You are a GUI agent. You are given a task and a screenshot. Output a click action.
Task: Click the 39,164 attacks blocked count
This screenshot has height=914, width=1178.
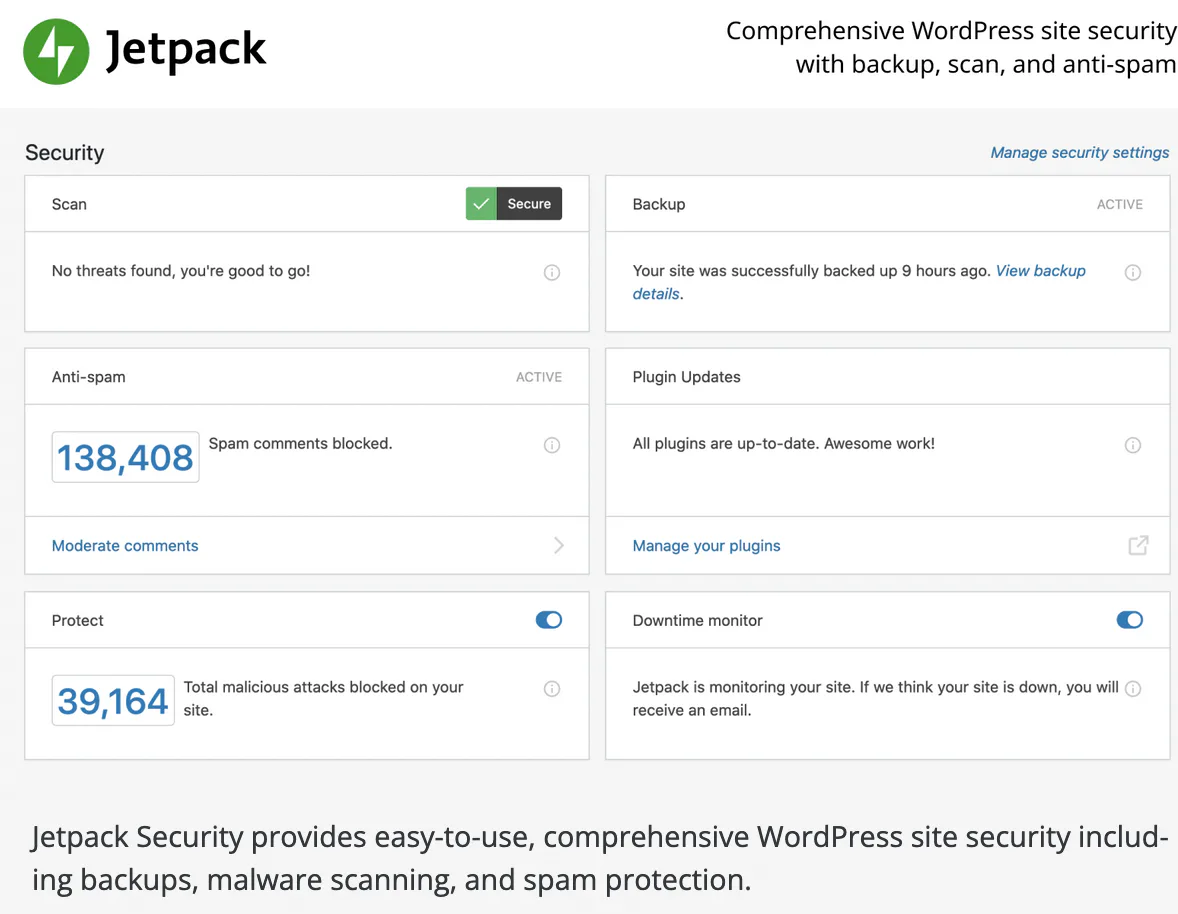pos(113,700)
